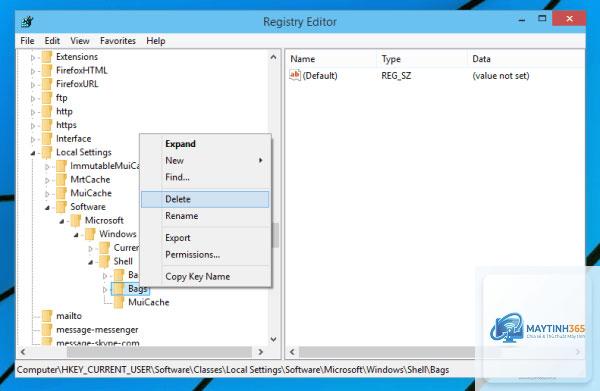Minimize the Registry Editor window
This screenshot has height=391, width=600.
coord(522,19)
